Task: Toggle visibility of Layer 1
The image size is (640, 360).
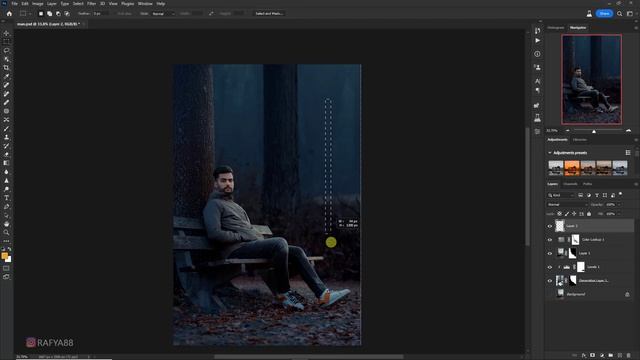Action: pyautogui.click(x=550, y=253)
